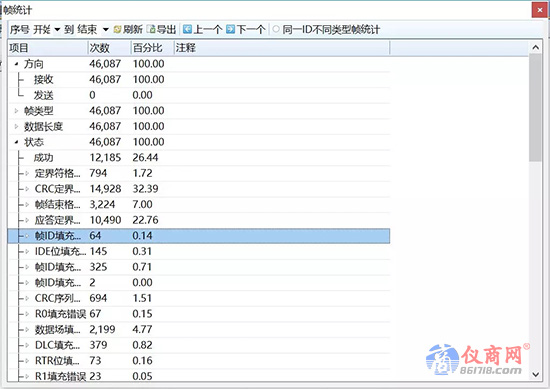550x389 pixels.
Task: Click the 注释 column header
Action: point(282,48)
